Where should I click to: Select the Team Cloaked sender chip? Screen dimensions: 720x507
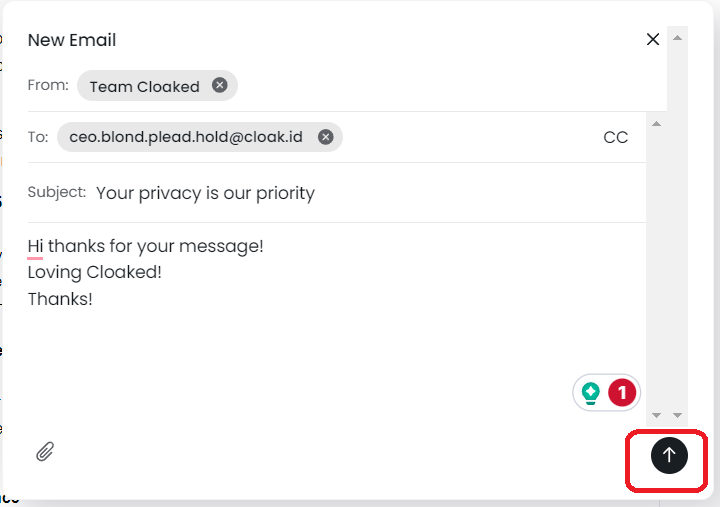point(144,87)
